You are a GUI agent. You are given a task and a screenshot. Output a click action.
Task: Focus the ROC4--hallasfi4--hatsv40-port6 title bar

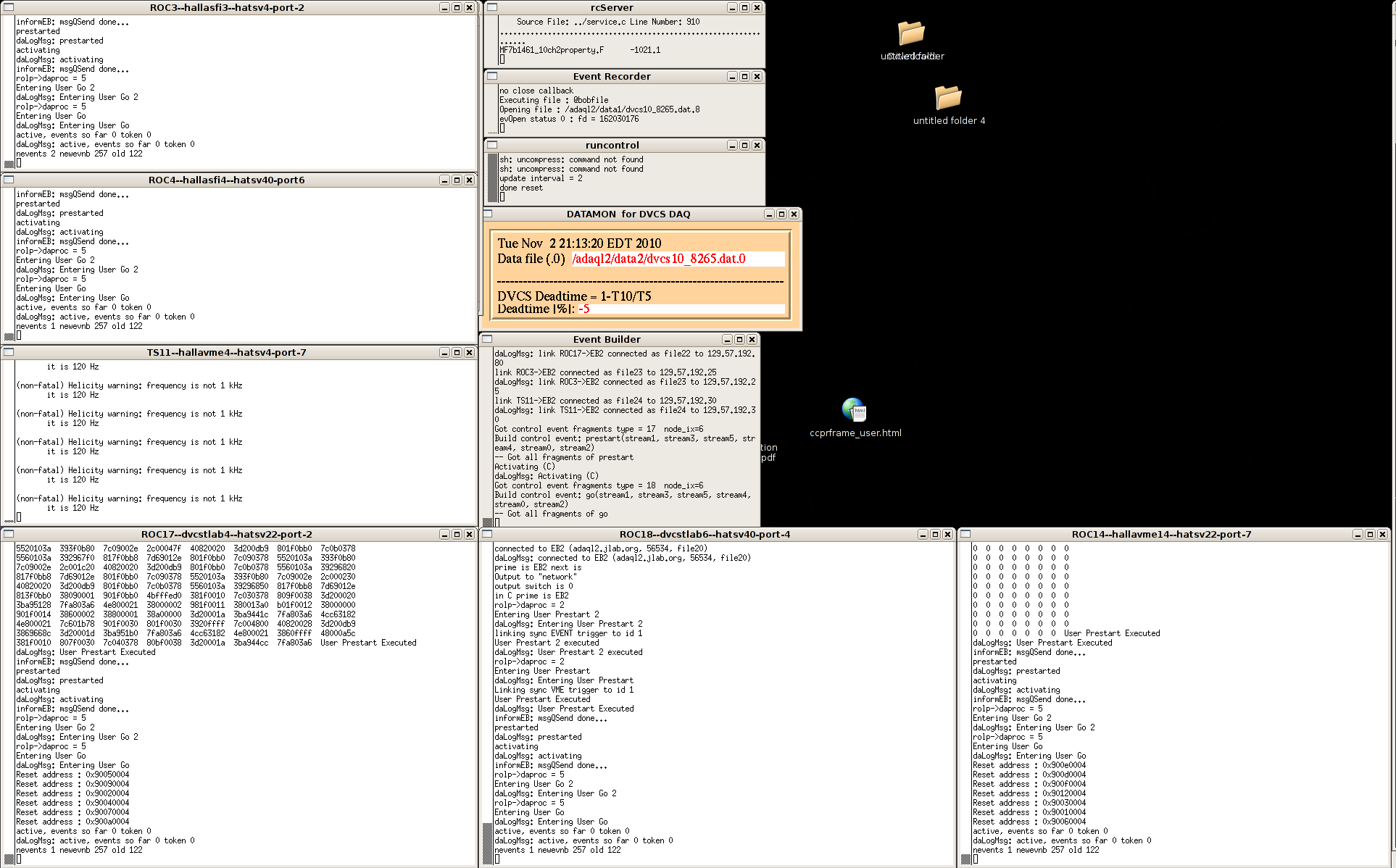(x=227, y=180)
